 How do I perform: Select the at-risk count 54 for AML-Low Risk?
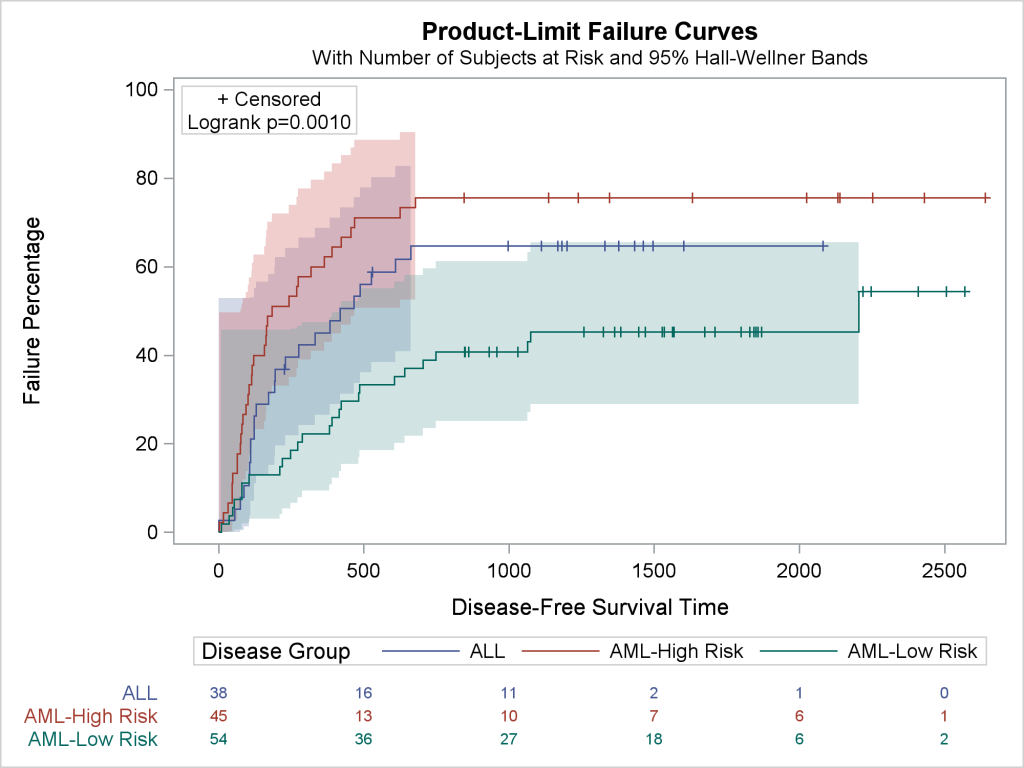tap(219, 740)
